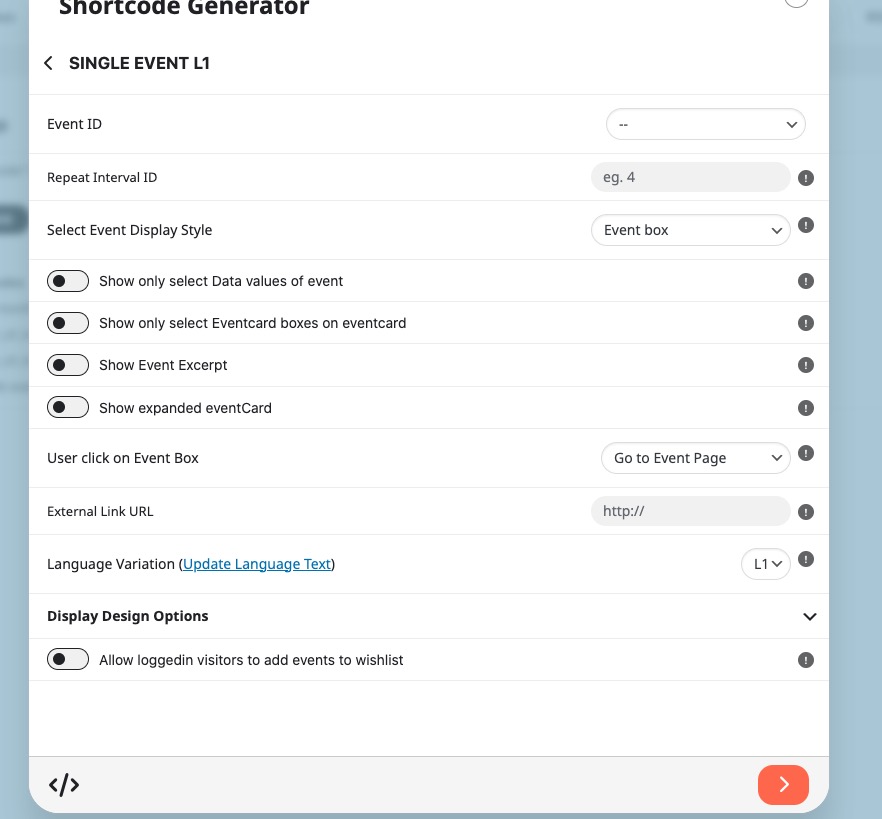
Task: Click the Repeat Interval ID input field
Action: point(690,177)
